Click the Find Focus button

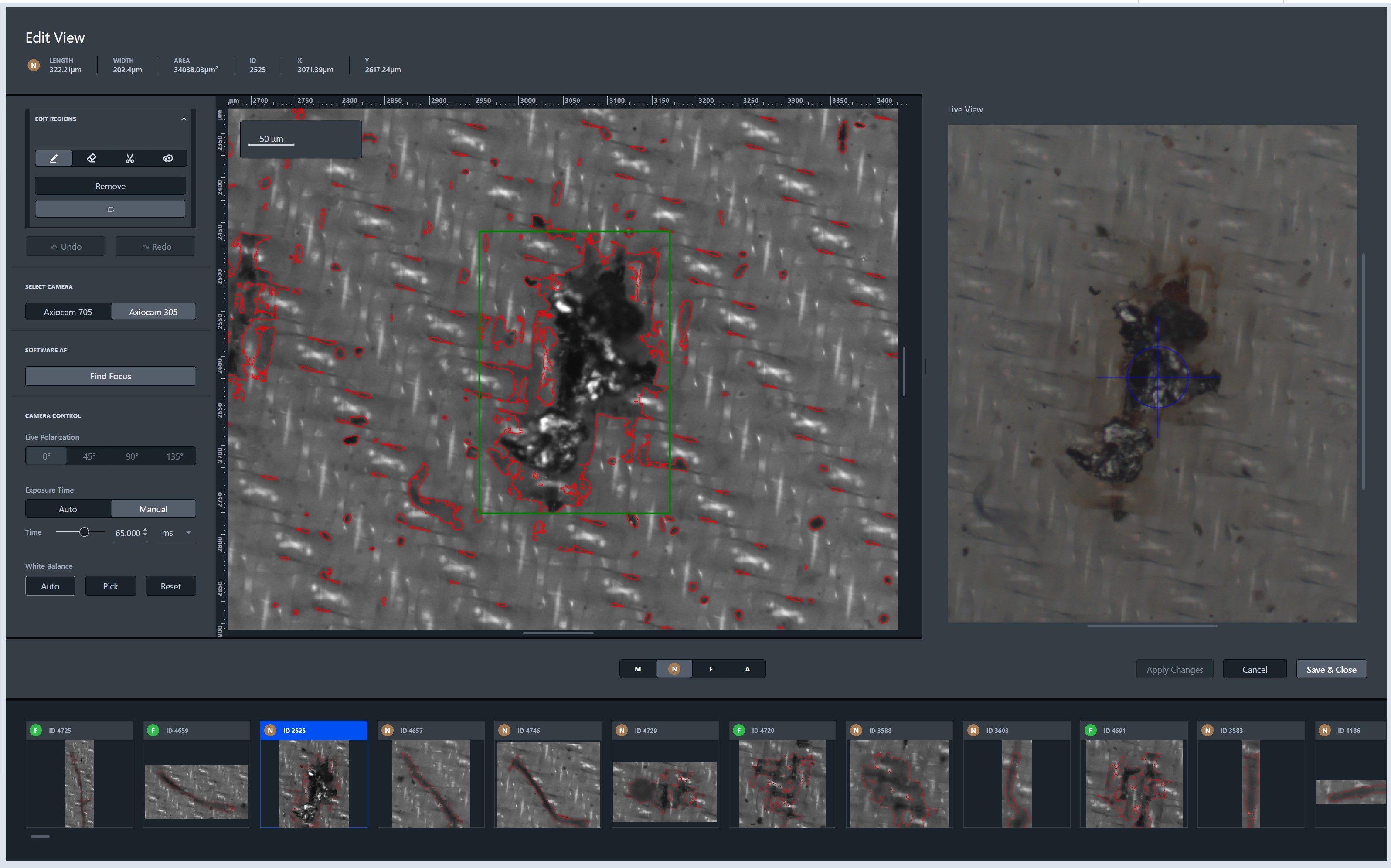pyautogui.click(x=110, y=376)
